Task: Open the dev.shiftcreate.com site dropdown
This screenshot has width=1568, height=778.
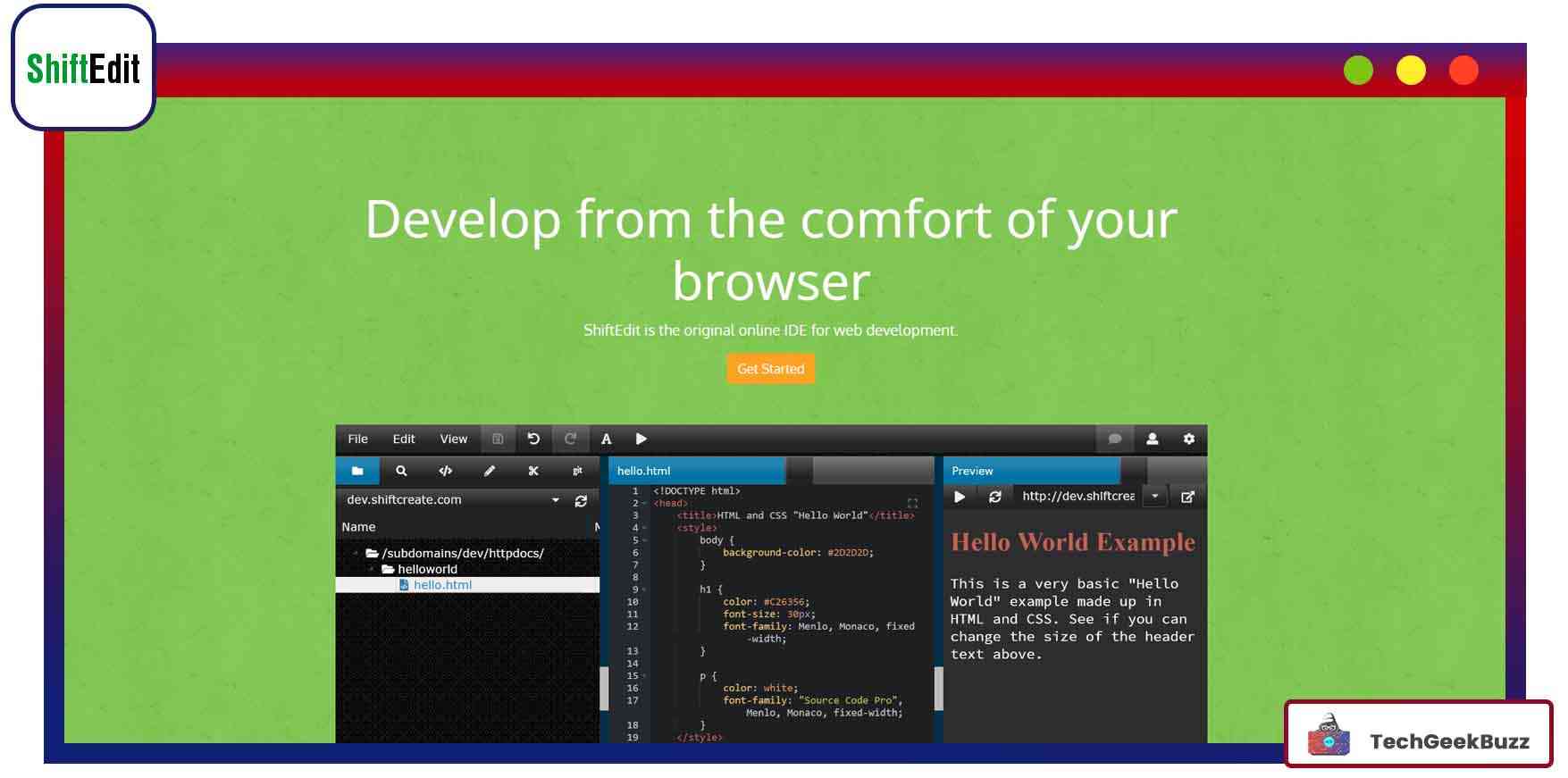Action: [555, 500]
